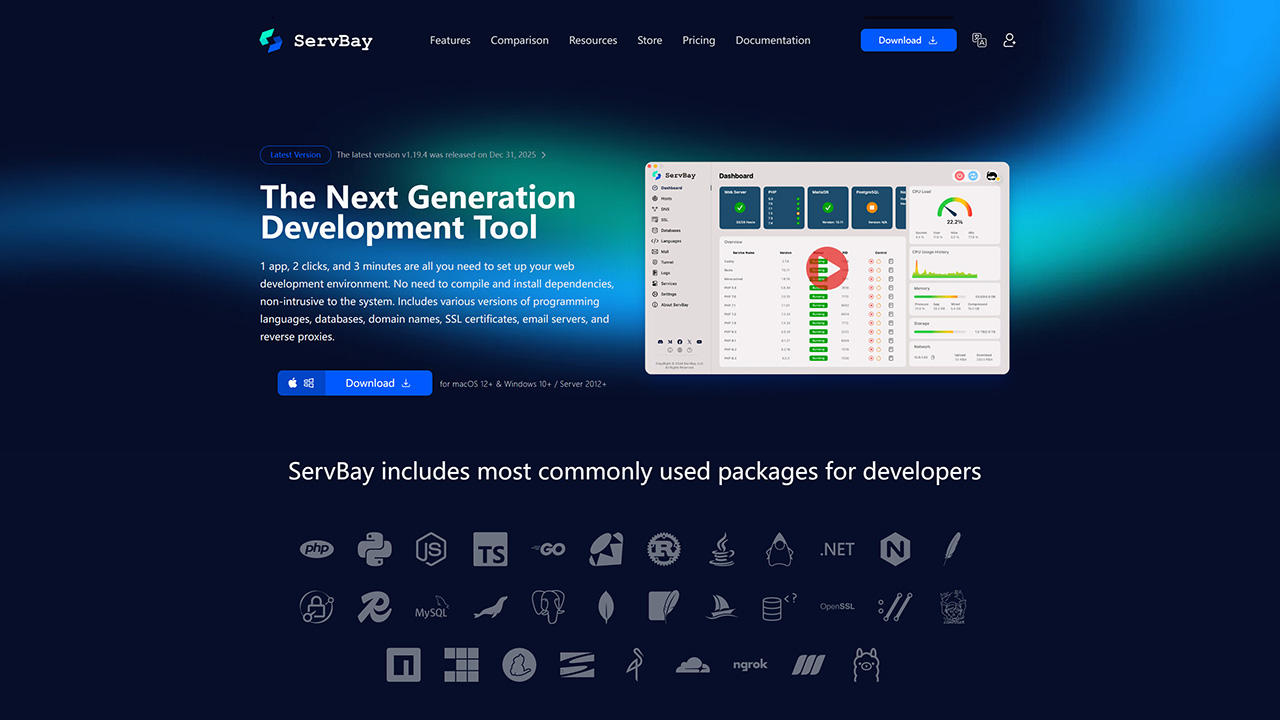Screen dimensions: 1280x720
Task: Select the Ollama llama icon
Action: coord(865,665)
